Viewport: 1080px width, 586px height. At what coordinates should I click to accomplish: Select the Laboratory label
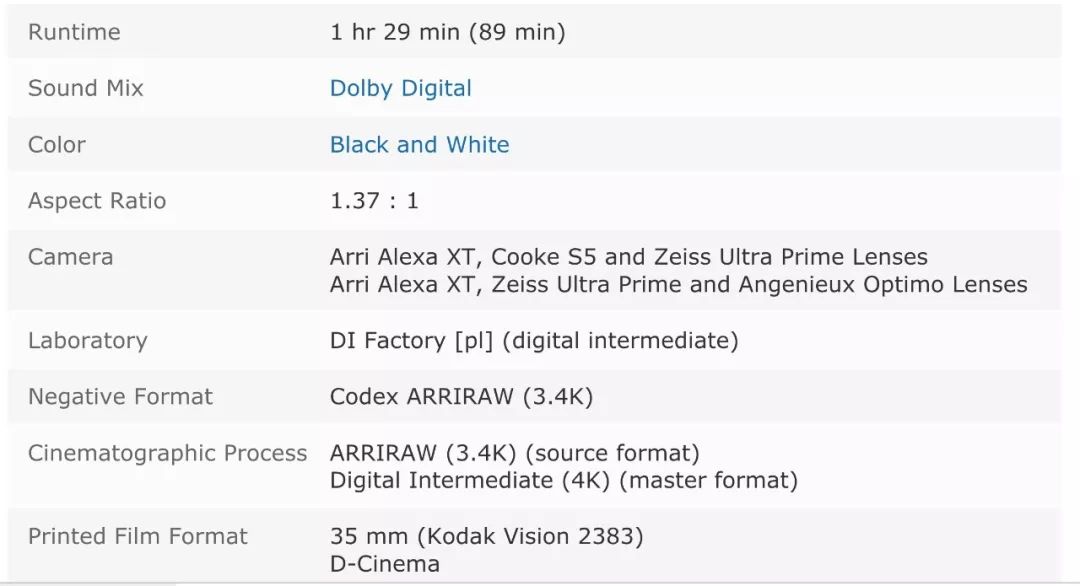pyautogui.click(x=87, y=341)
